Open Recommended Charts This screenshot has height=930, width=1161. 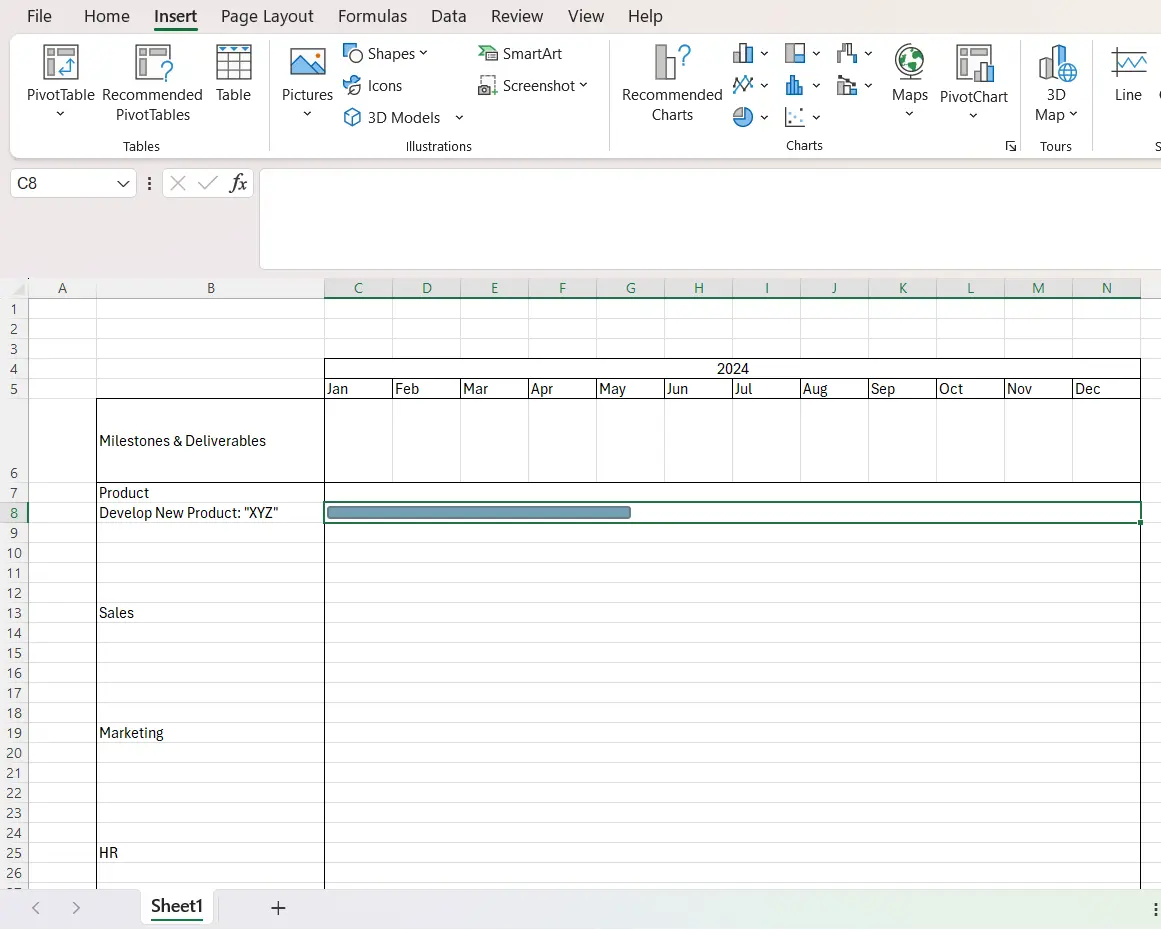point(672,81)
